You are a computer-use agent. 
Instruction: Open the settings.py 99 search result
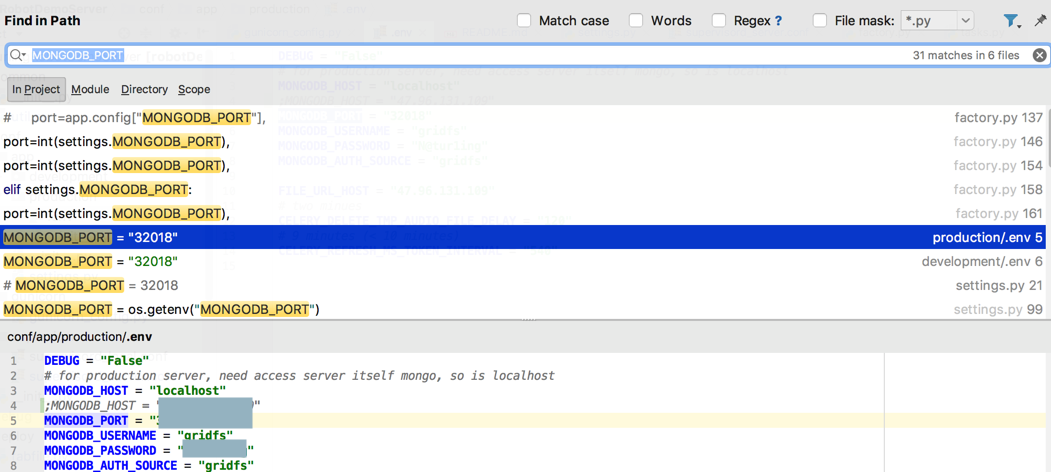500,309
